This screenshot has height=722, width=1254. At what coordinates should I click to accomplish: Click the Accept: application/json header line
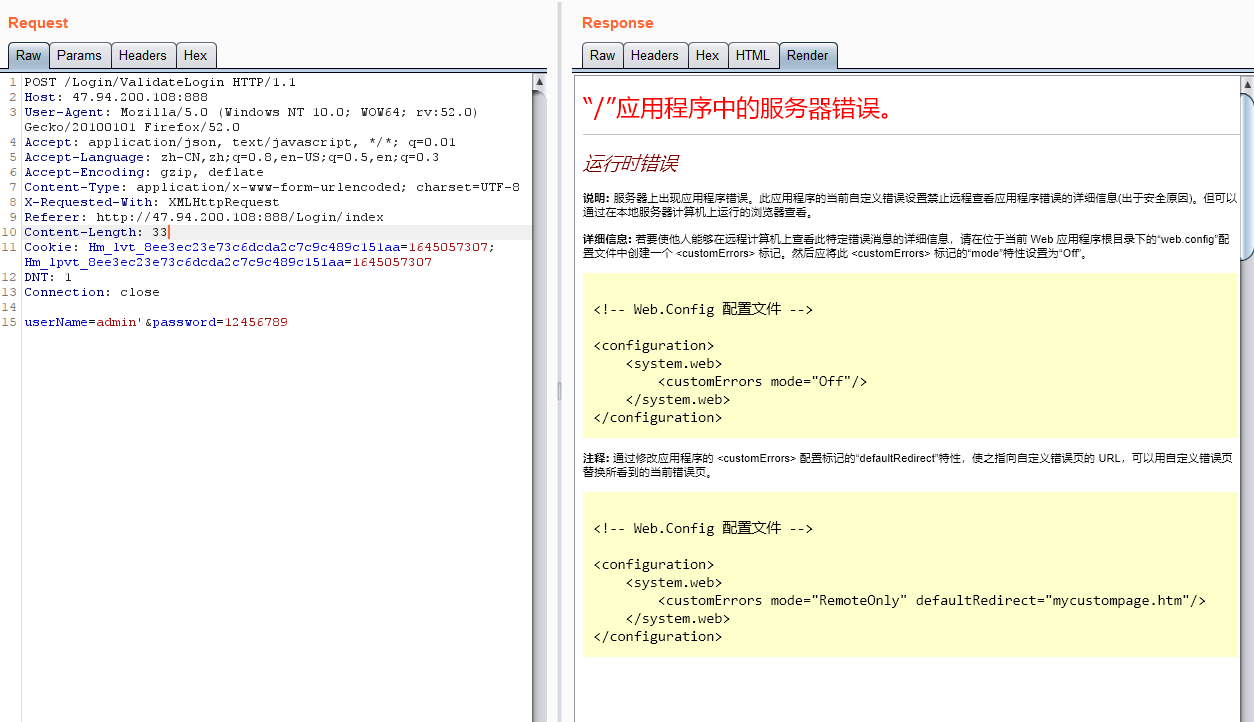pyautogui.click(x=240, y=142)
